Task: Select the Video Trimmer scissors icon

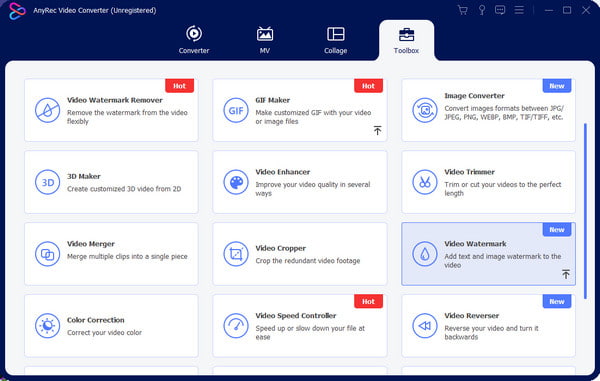Action: click(x=425, y=182)
